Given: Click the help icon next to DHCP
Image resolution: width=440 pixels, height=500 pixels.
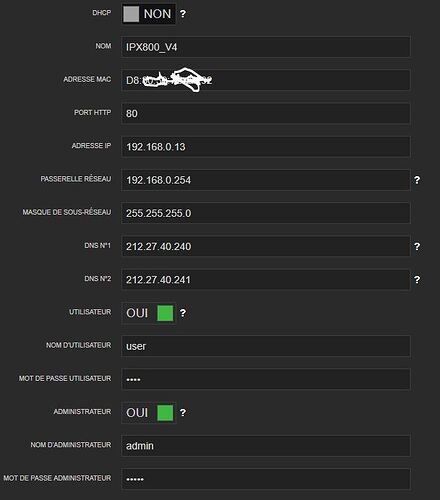Looking at the screenshot, I should [x=183, y=14].
